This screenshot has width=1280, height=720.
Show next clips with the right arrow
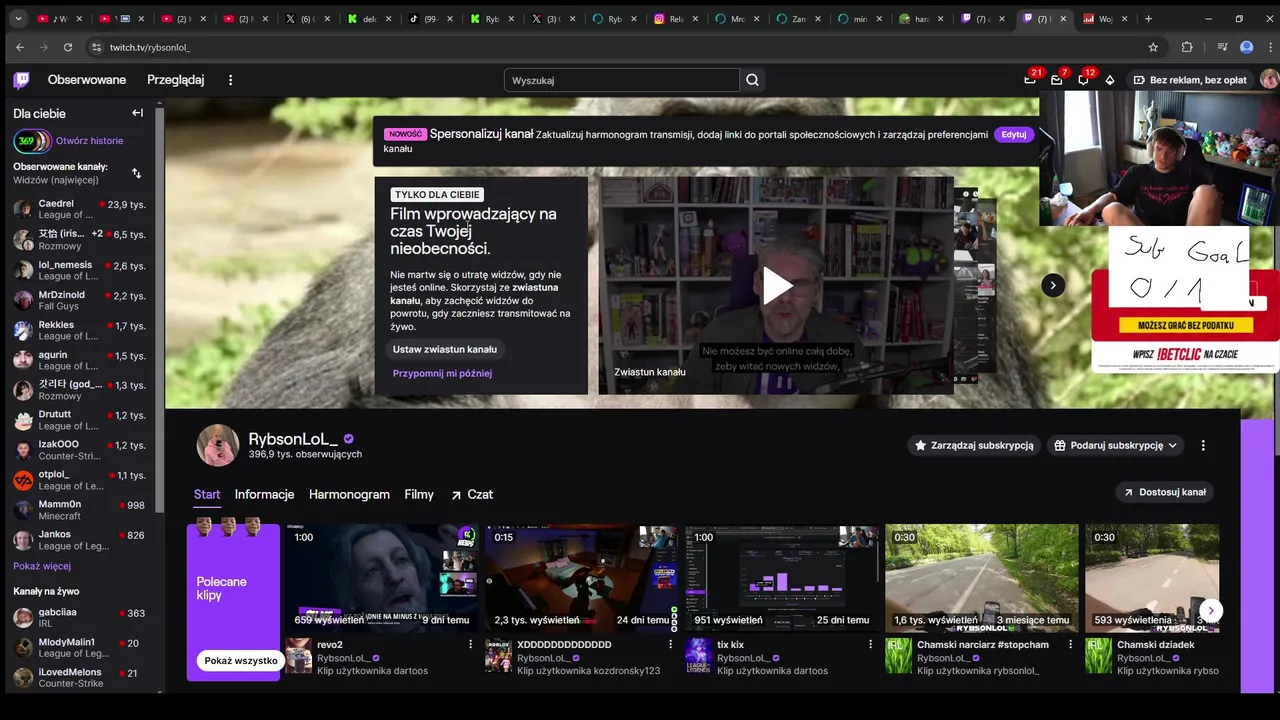coord(1210,610)
